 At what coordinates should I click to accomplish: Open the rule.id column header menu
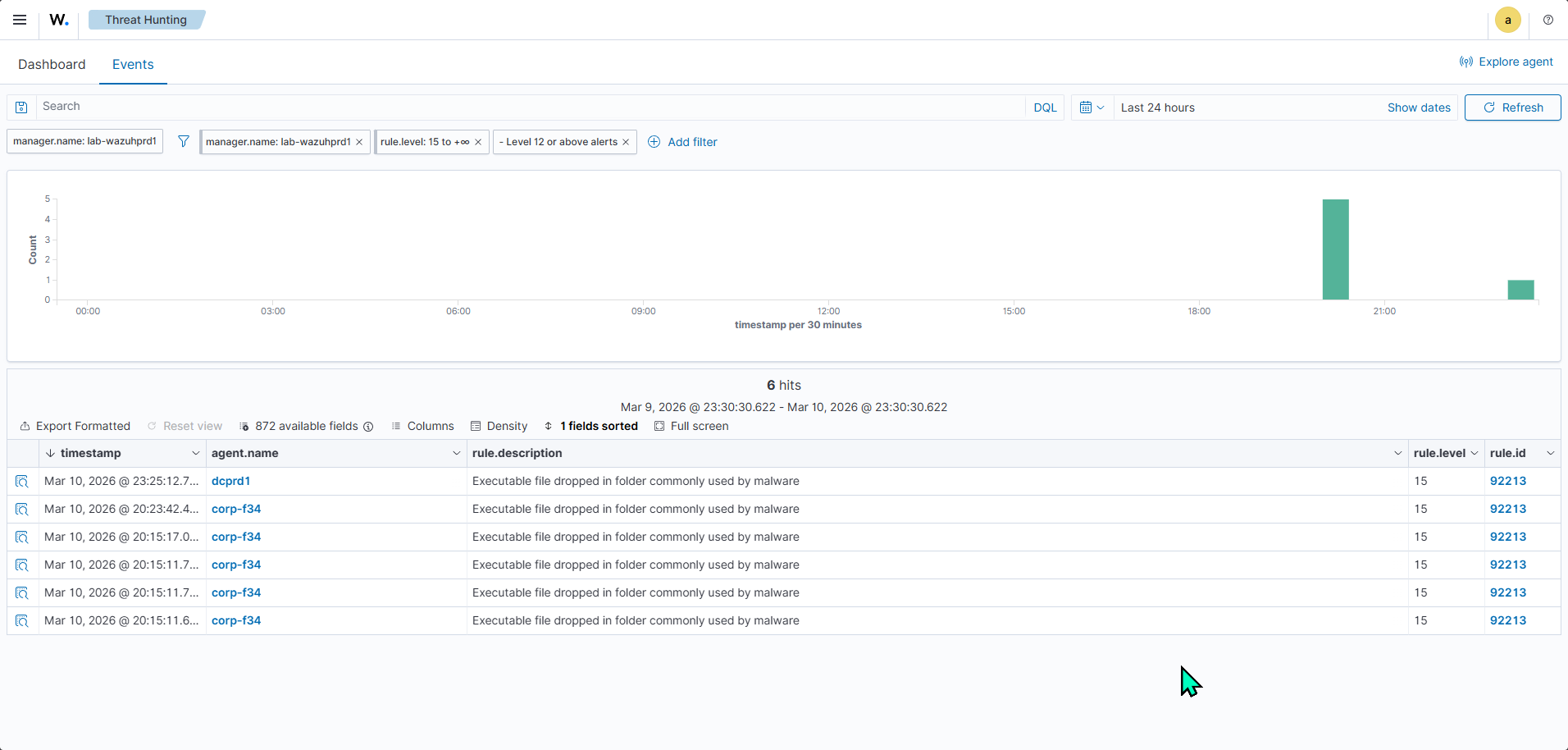tap(1550, 453)
